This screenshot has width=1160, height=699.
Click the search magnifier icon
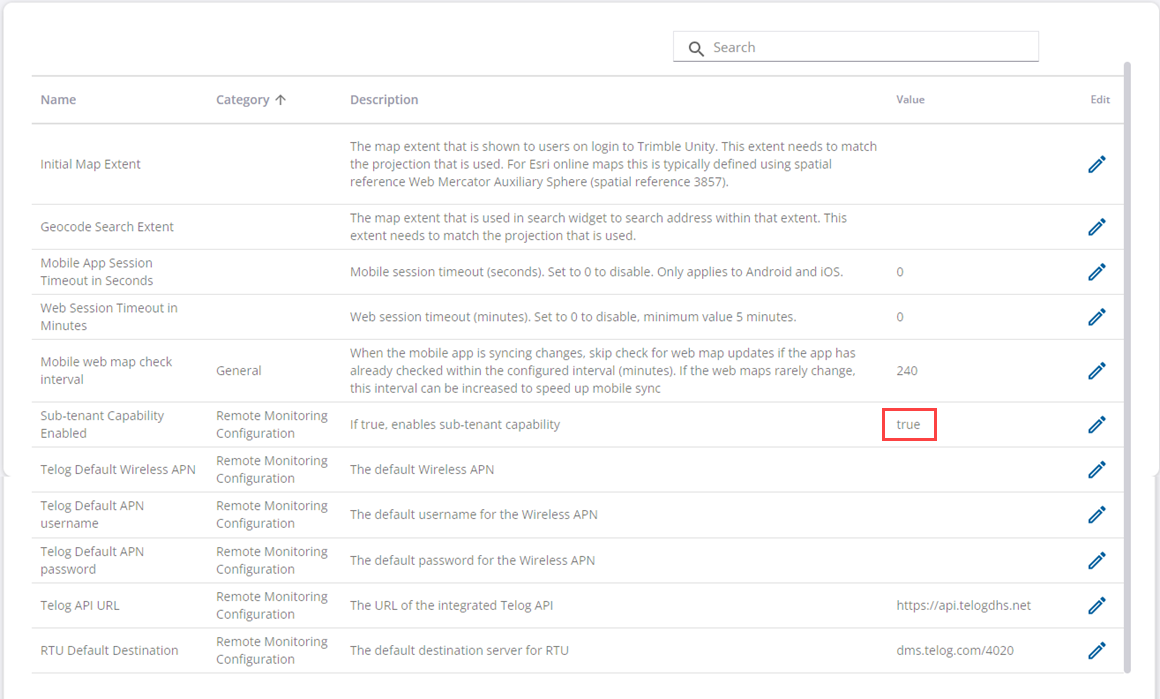696,48
